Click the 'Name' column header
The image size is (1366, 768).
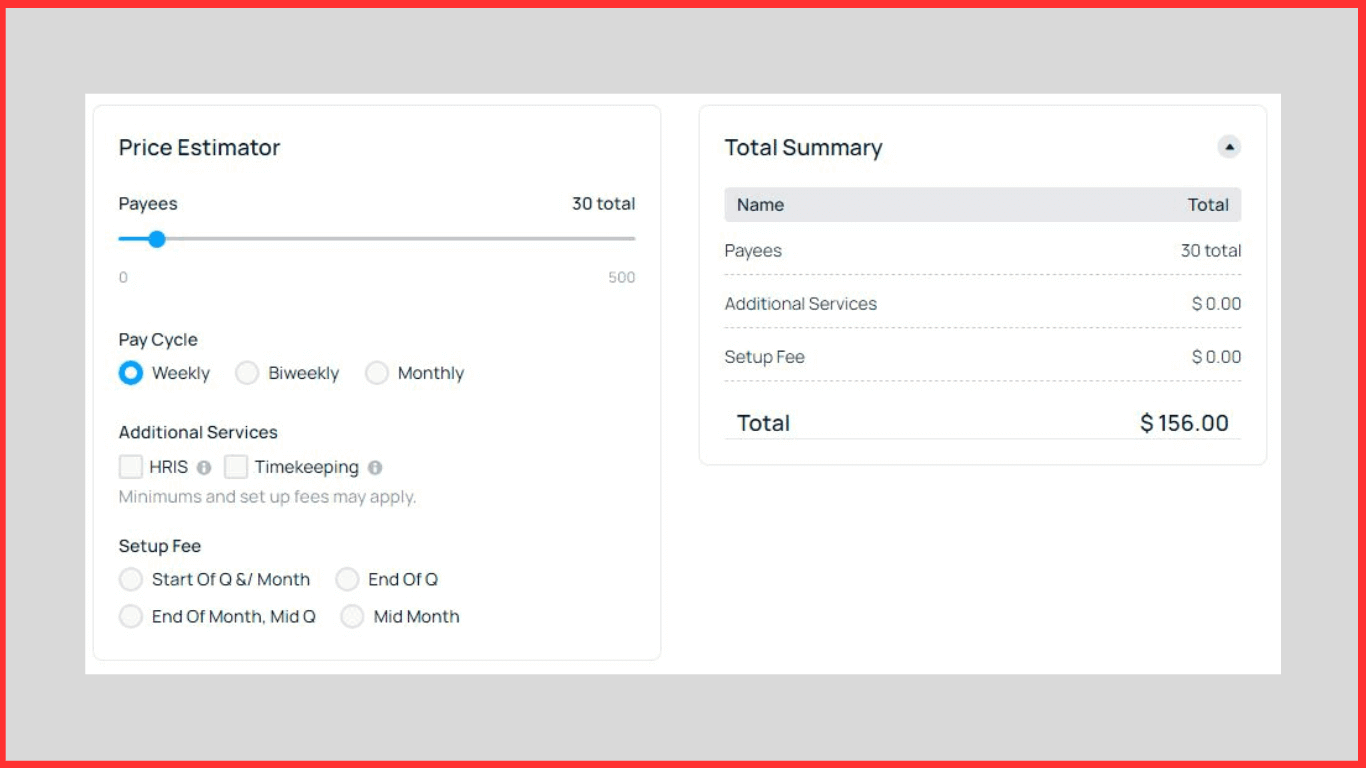click(x=760, y=205)
